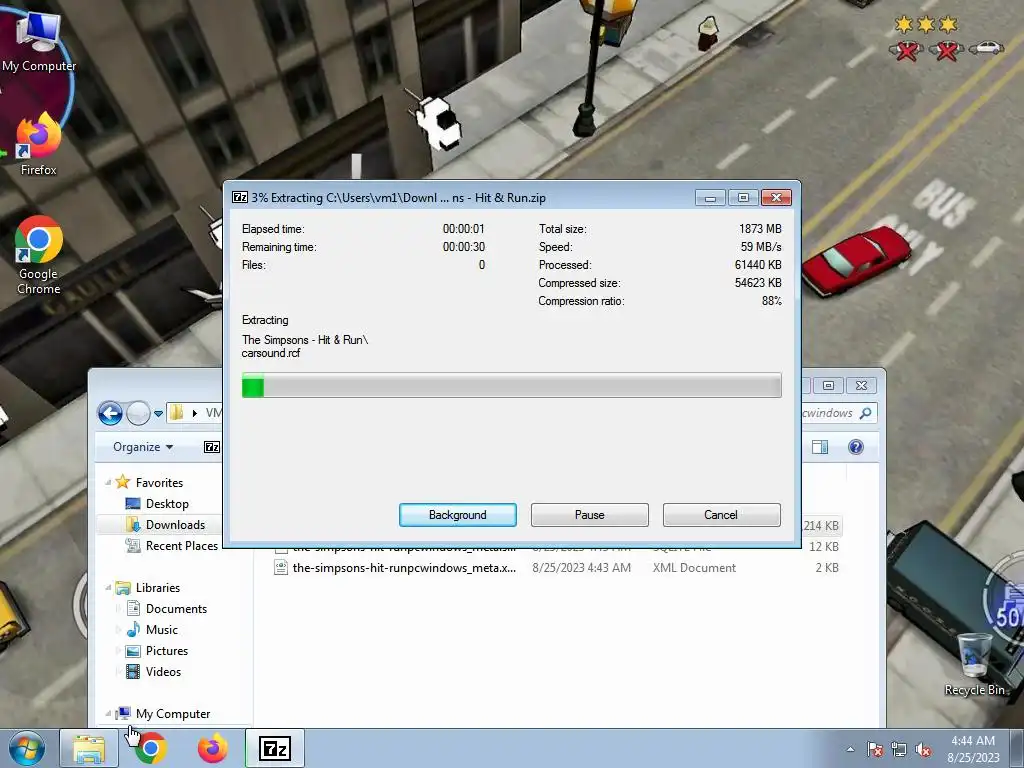Open the volume tray icon
Viewport: 1024px width, 768px height.
923,749
